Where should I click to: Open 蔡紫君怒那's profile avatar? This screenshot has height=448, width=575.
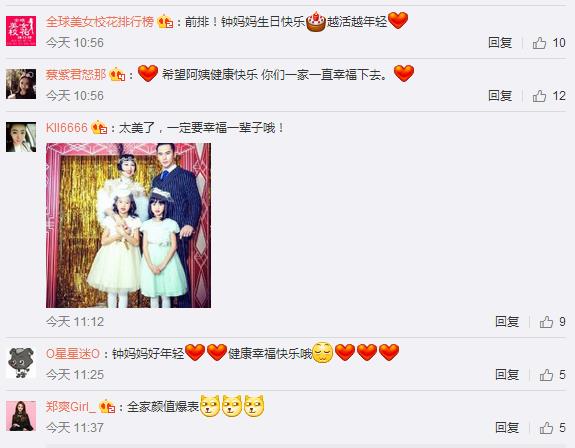[21, 84]
